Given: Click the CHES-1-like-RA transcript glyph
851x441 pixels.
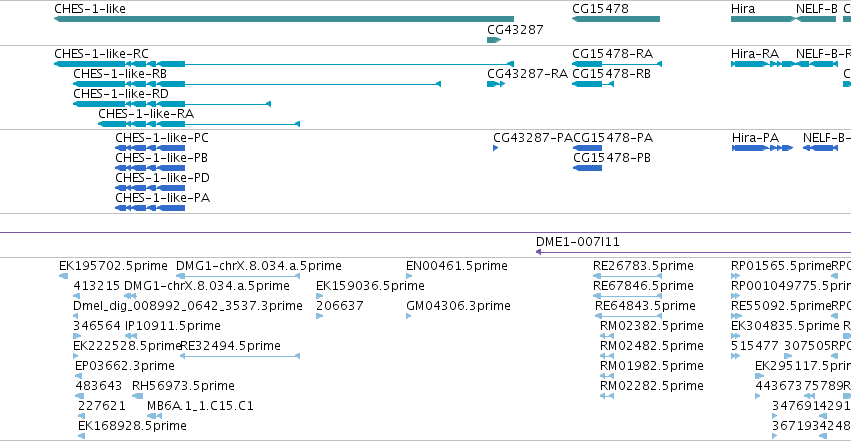Looking at the screenshot, I should coord(199,124).
